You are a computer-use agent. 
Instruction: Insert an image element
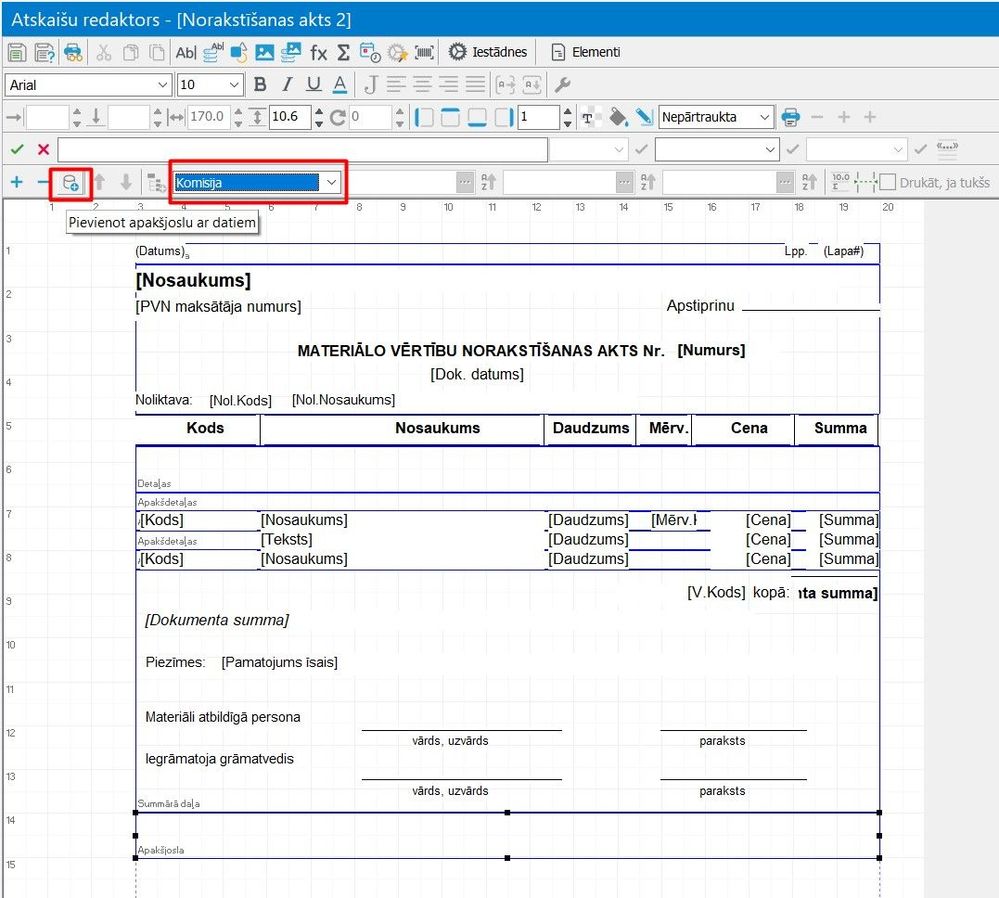[x=265, y=52]
